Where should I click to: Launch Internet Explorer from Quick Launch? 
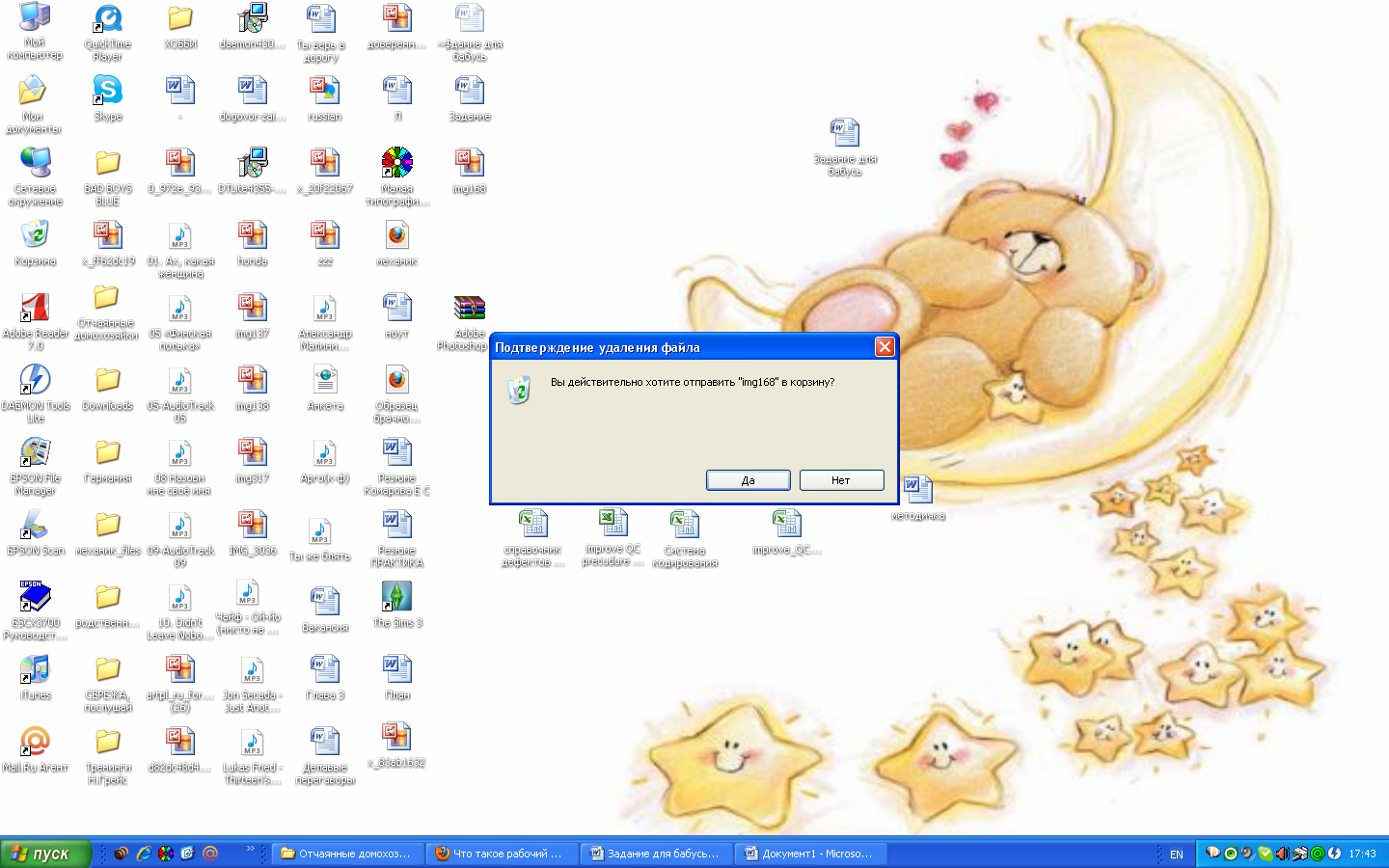(144, 854)
